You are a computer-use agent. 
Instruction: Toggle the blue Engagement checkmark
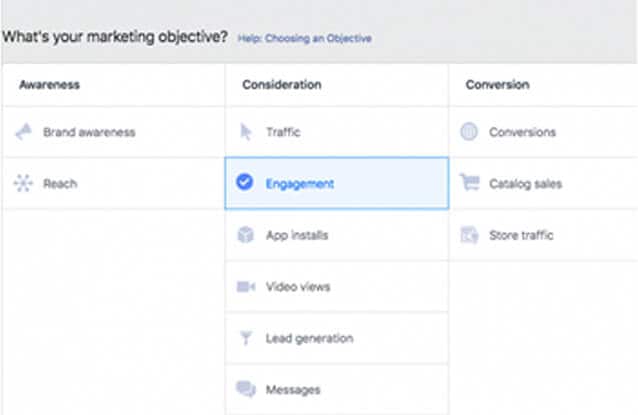click(245, 183)
